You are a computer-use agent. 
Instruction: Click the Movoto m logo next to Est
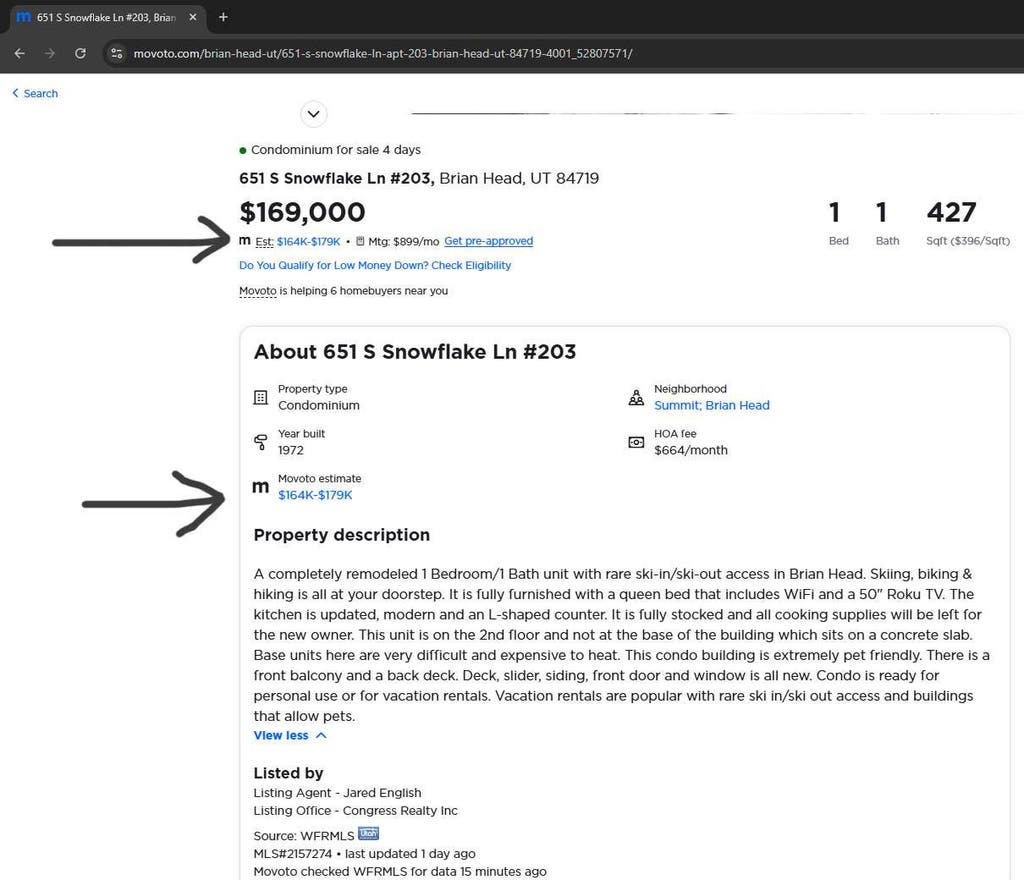point(245,241)
